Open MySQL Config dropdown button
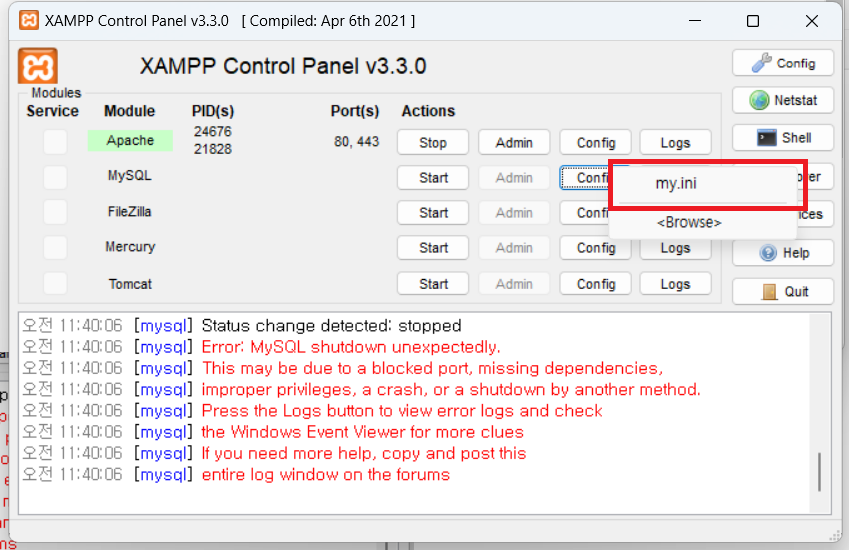 click(x=585, y=178)
